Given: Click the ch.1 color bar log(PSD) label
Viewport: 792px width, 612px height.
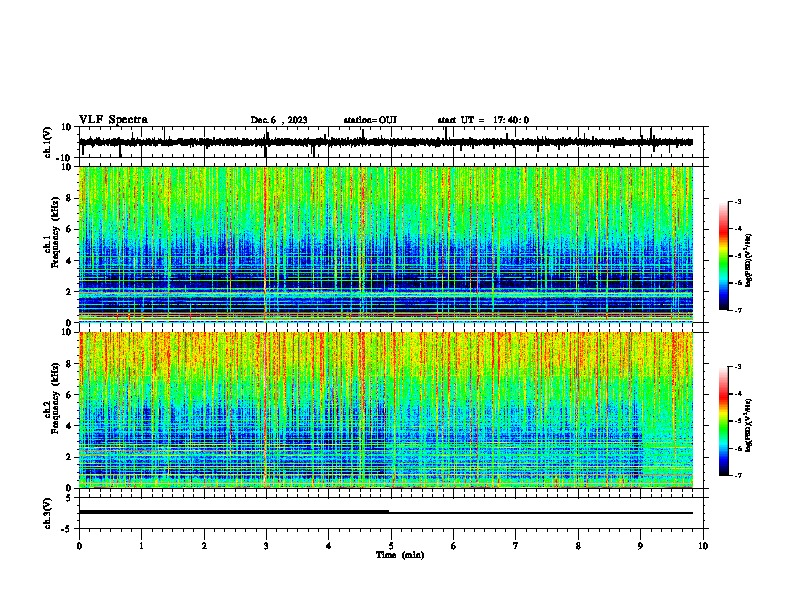Looking at the screenshot, I should click(x=749, y=260).
